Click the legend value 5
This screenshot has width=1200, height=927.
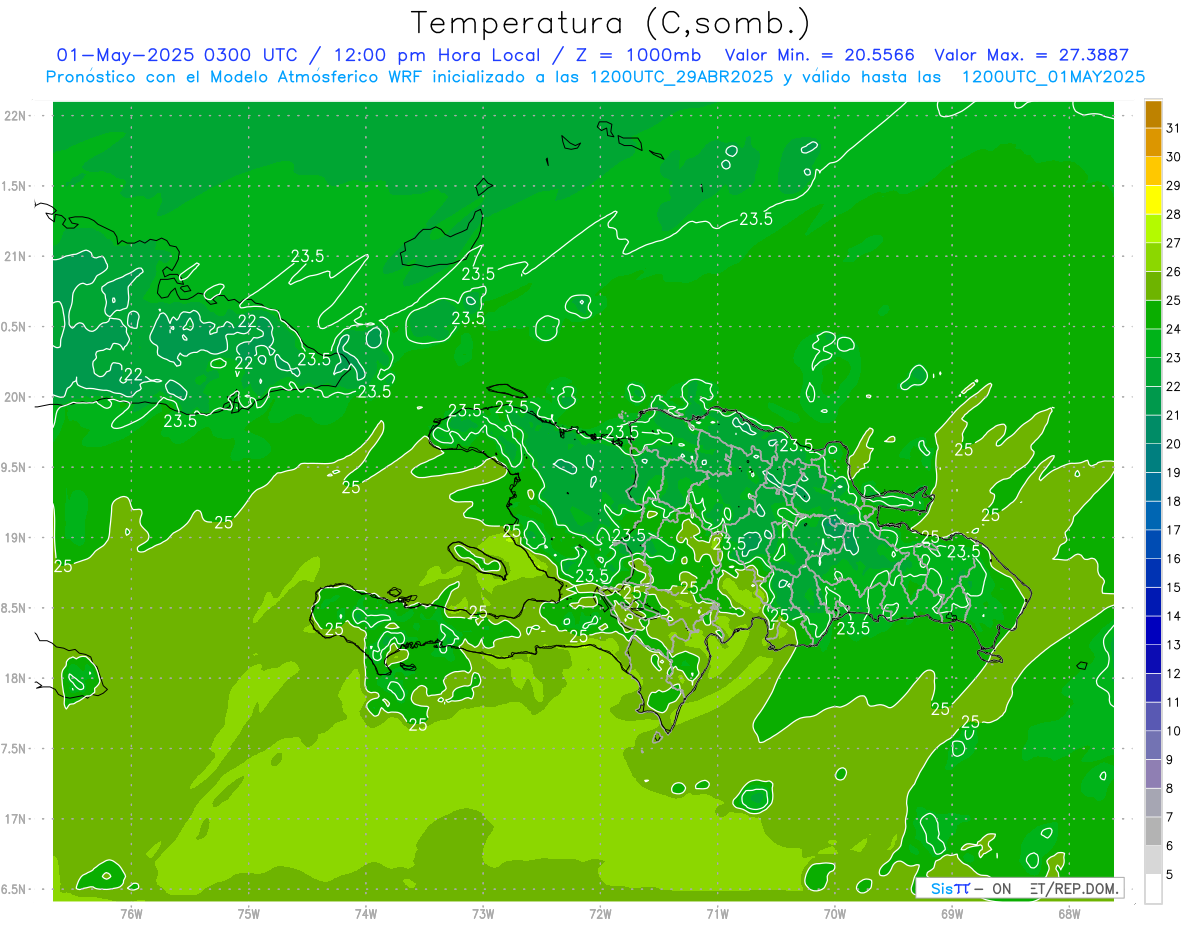click(1170, 875)
